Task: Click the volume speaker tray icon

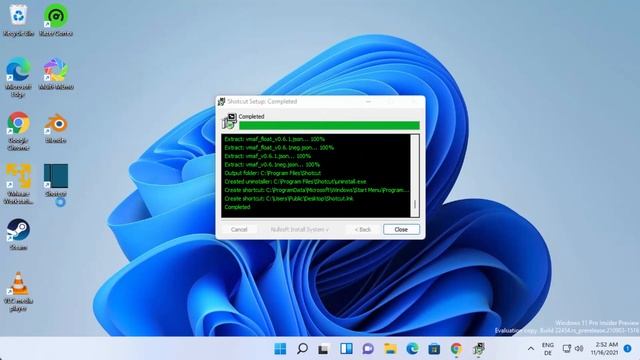Action: pyautogui.click(x=579, y=349)
